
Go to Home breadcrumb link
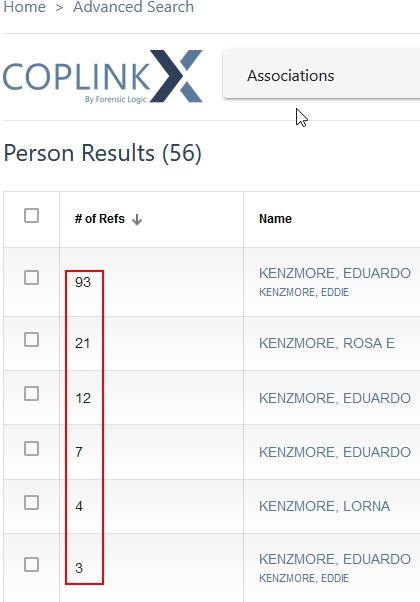click(x=24, y=7)
